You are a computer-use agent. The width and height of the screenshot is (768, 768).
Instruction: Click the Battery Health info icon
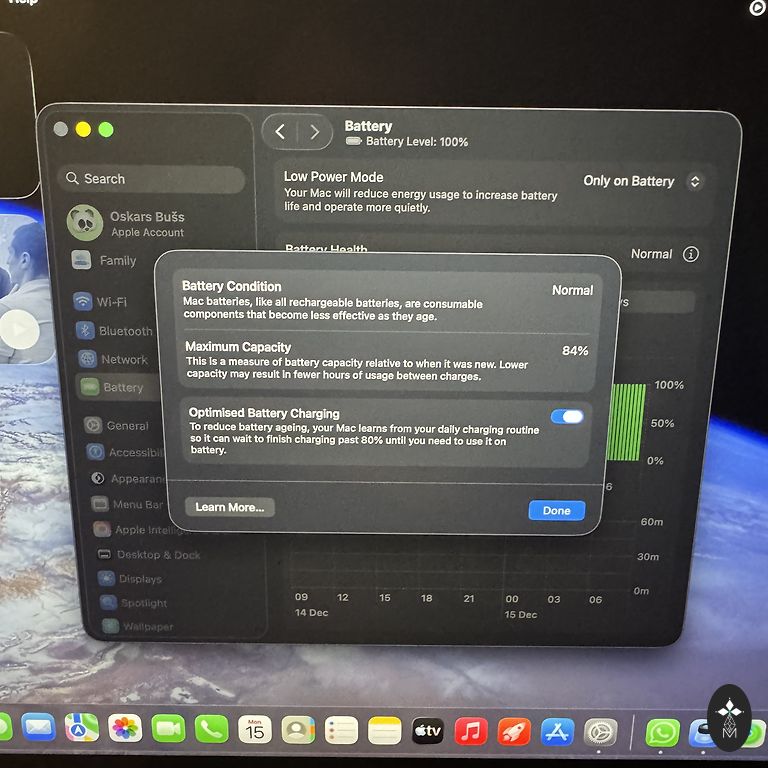(x=690, y=254)
